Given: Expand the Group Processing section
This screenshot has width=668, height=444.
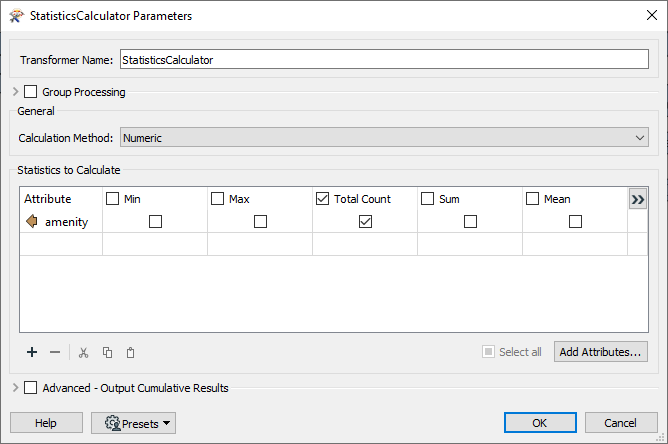Looking at the screenshot, I should [15, 92].
